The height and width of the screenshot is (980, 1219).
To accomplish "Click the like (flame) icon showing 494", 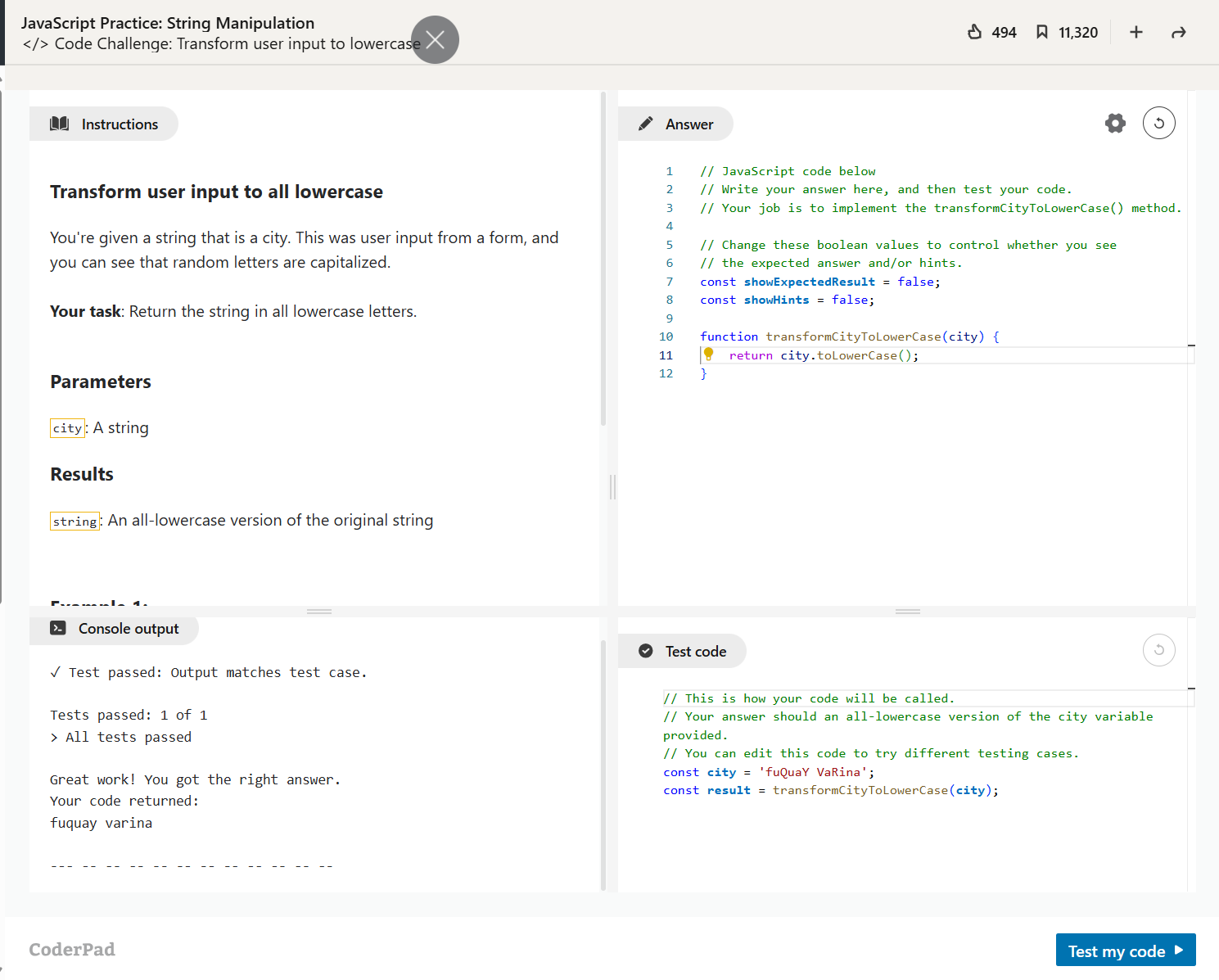I will [x=974, y=32].
